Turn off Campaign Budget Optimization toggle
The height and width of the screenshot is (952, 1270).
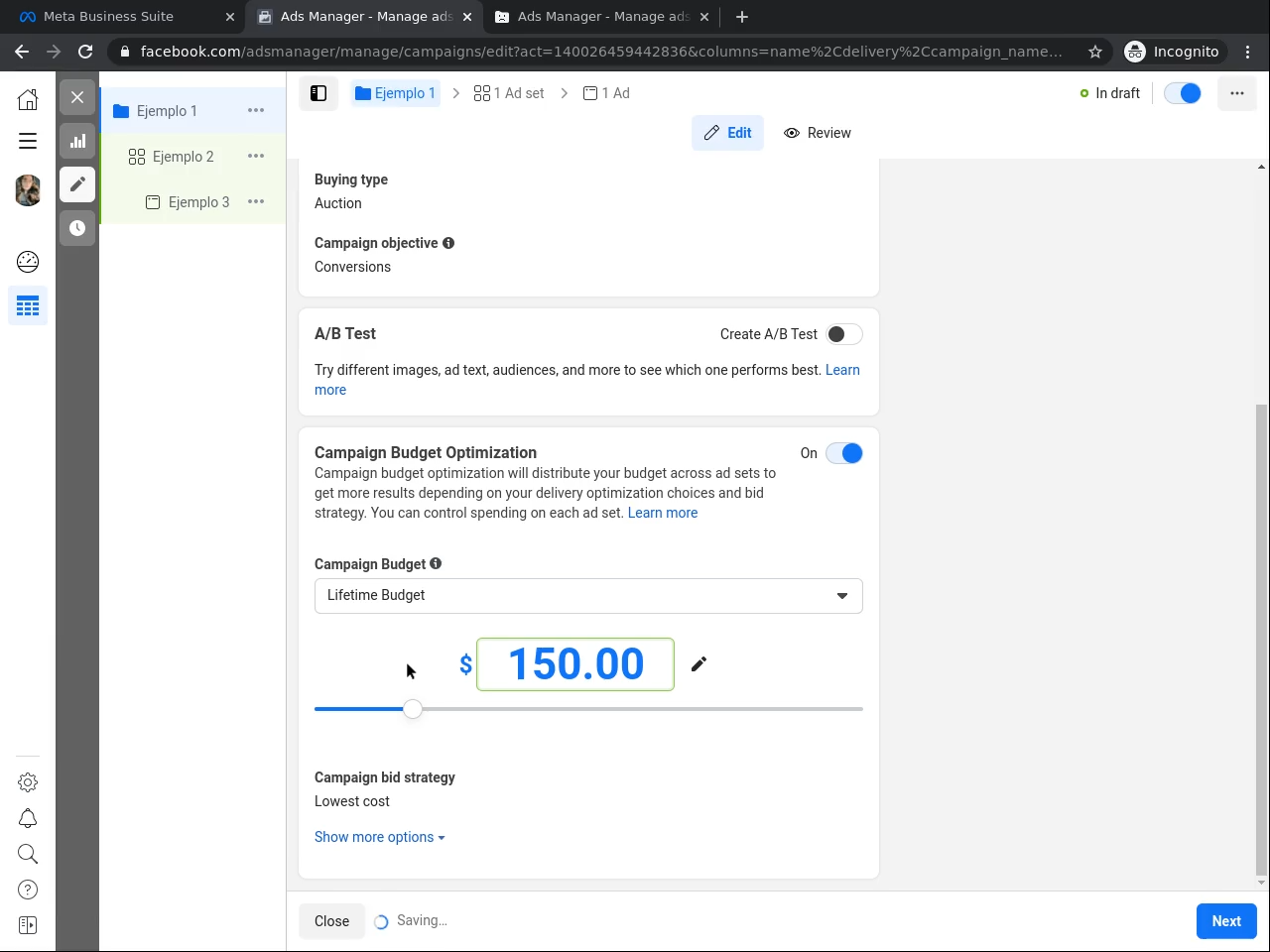[x=843, y=453]
